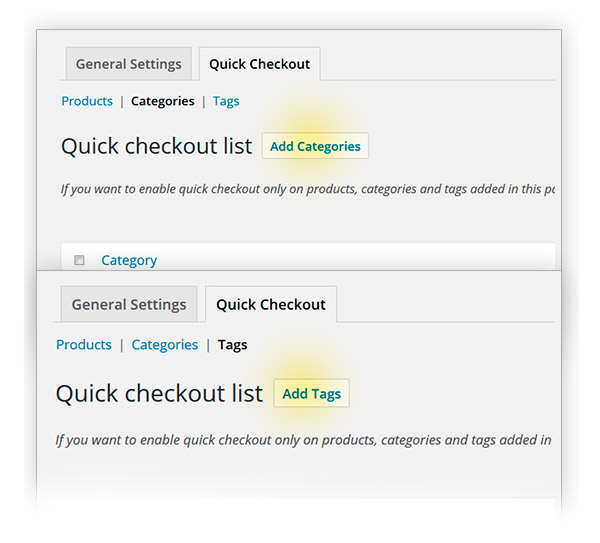Tick the select-all checkbox beside Category header
Screen dimensions: 600x543
tap(80, 260)
